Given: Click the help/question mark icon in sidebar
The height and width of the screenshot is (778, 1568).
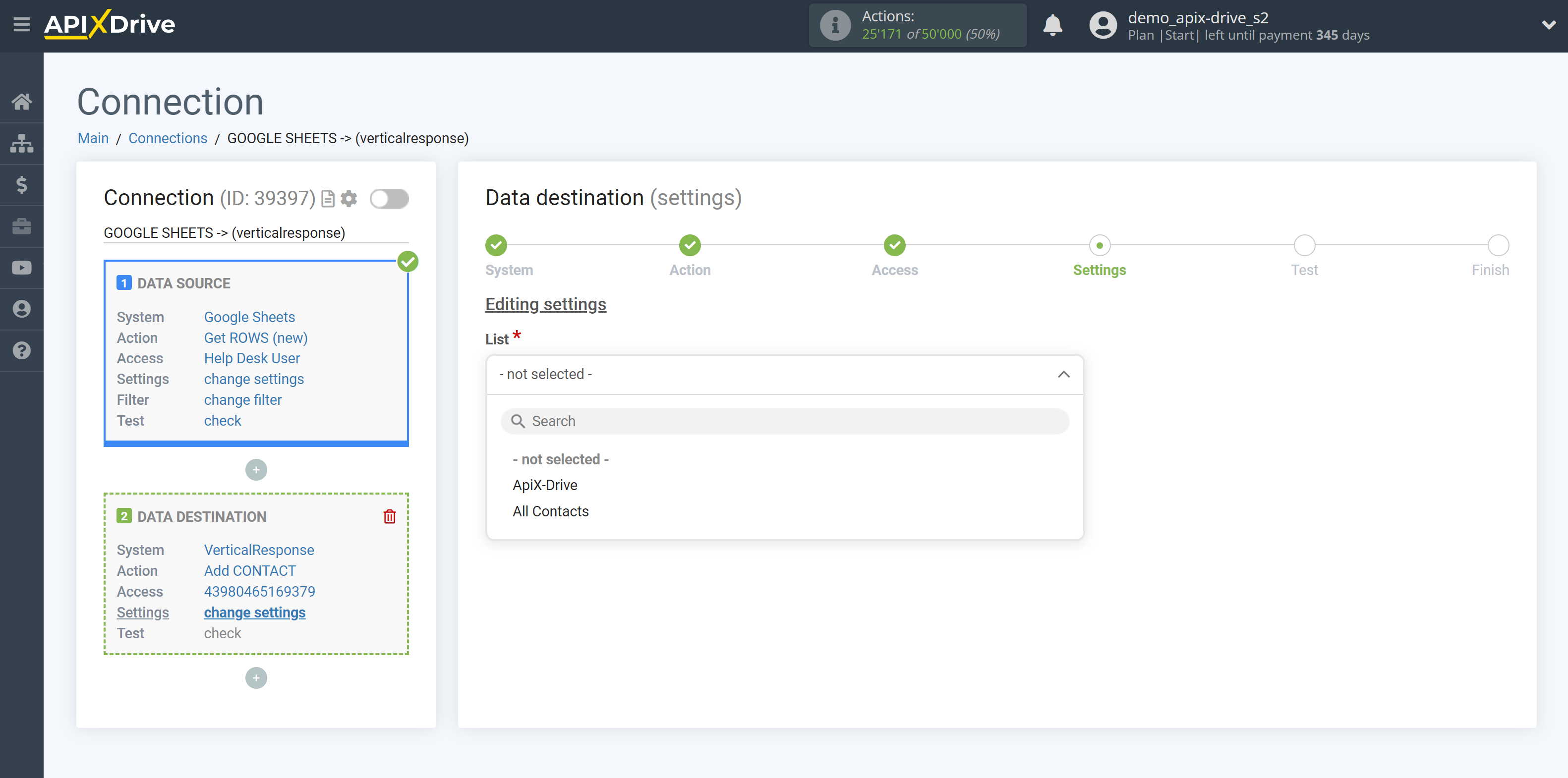Looking at the screenshot, I should (x=22, y=351).
